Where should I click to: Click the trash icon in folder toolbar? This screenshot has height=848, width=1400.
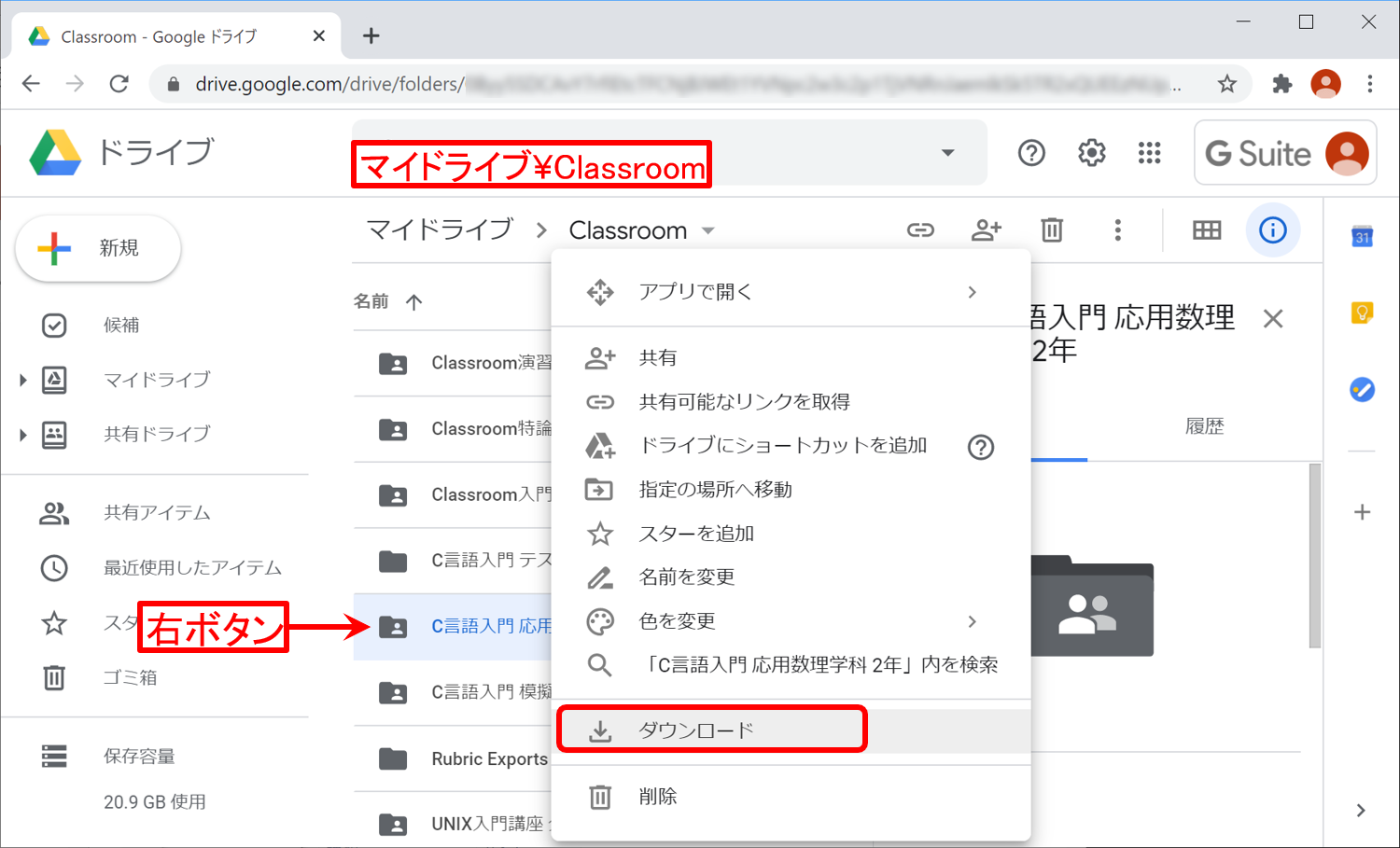pos(1052,229)
